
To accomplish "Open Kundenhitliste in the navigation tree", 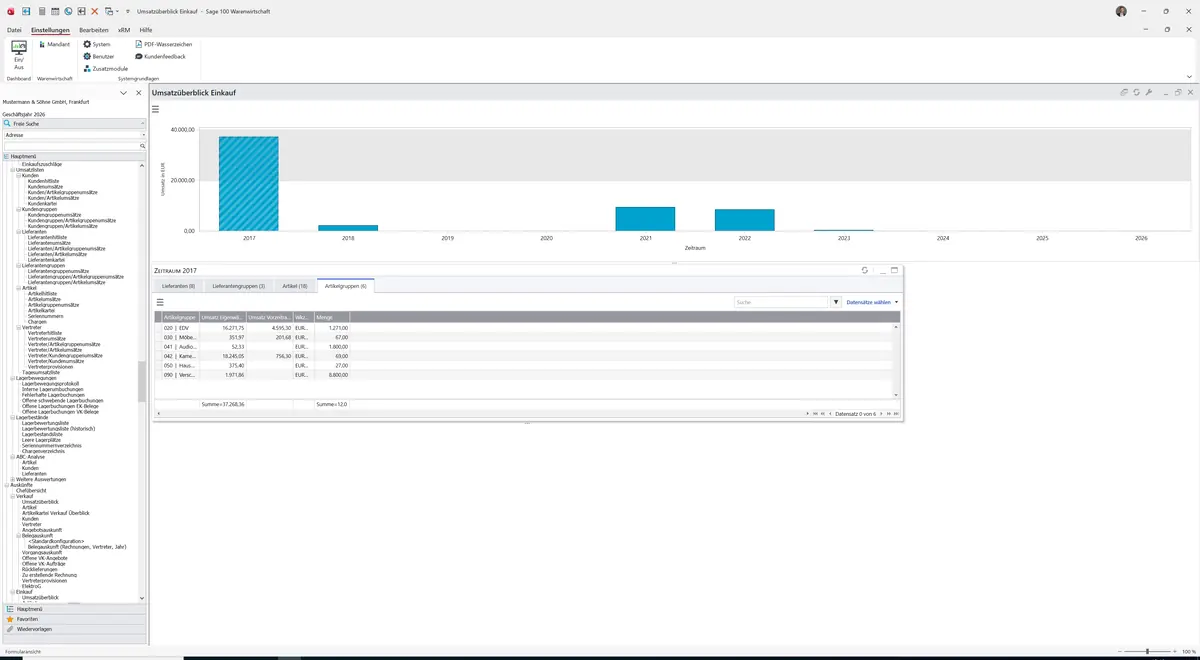I will pos(43,181).
